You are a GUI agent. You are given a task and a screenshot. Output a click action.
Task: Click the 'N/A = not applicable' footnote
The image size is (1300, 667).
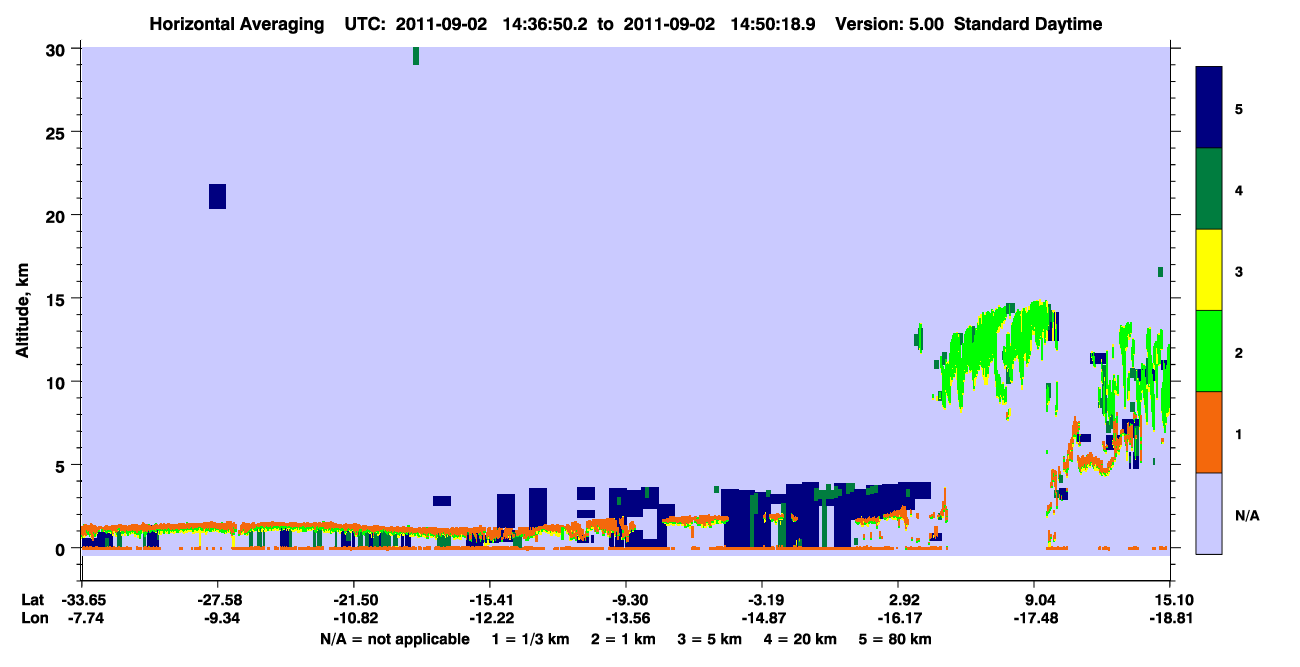[394, 639]
